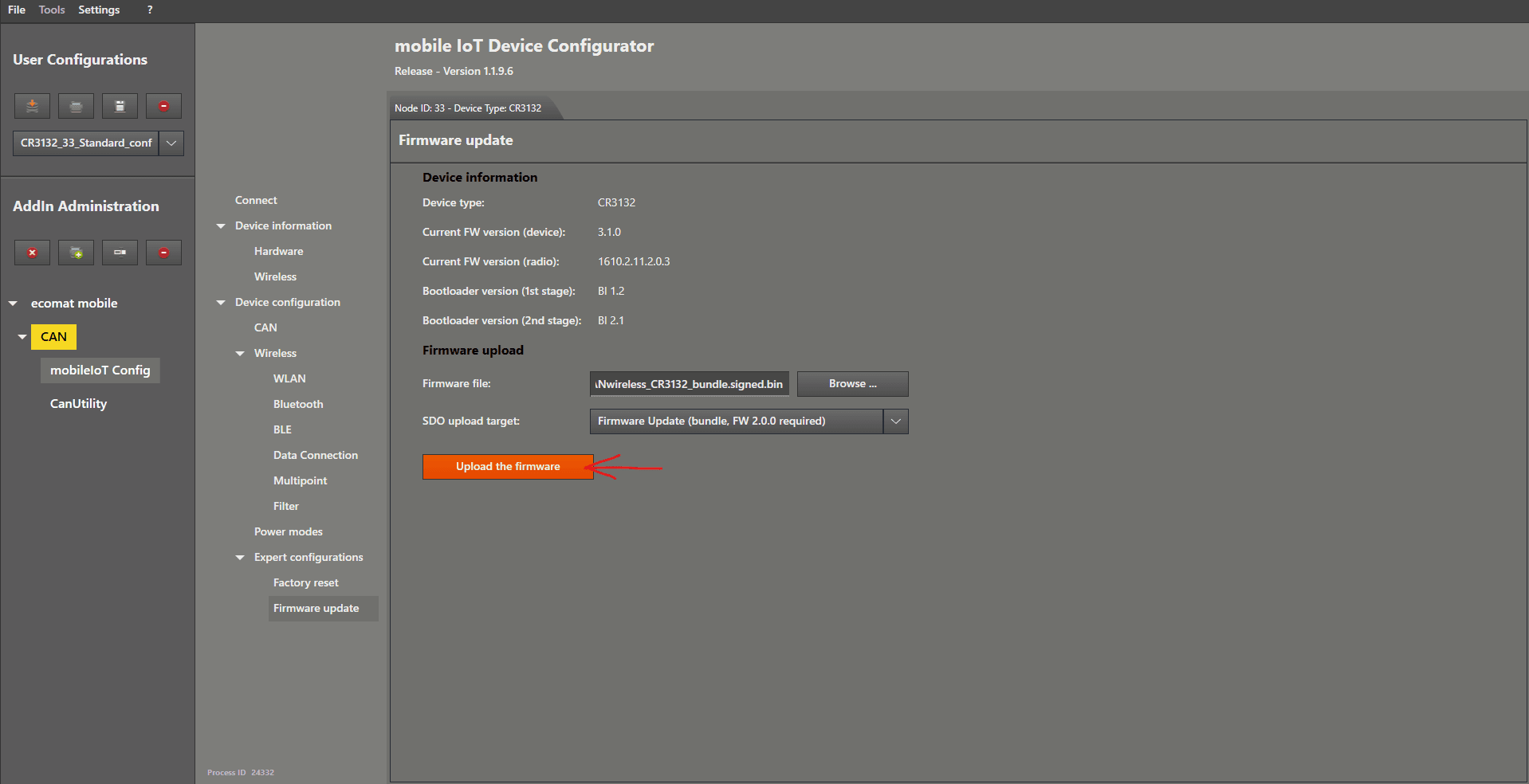
Task: Open the SDO upload target dropdown
Action: click(x=895, y=421)
